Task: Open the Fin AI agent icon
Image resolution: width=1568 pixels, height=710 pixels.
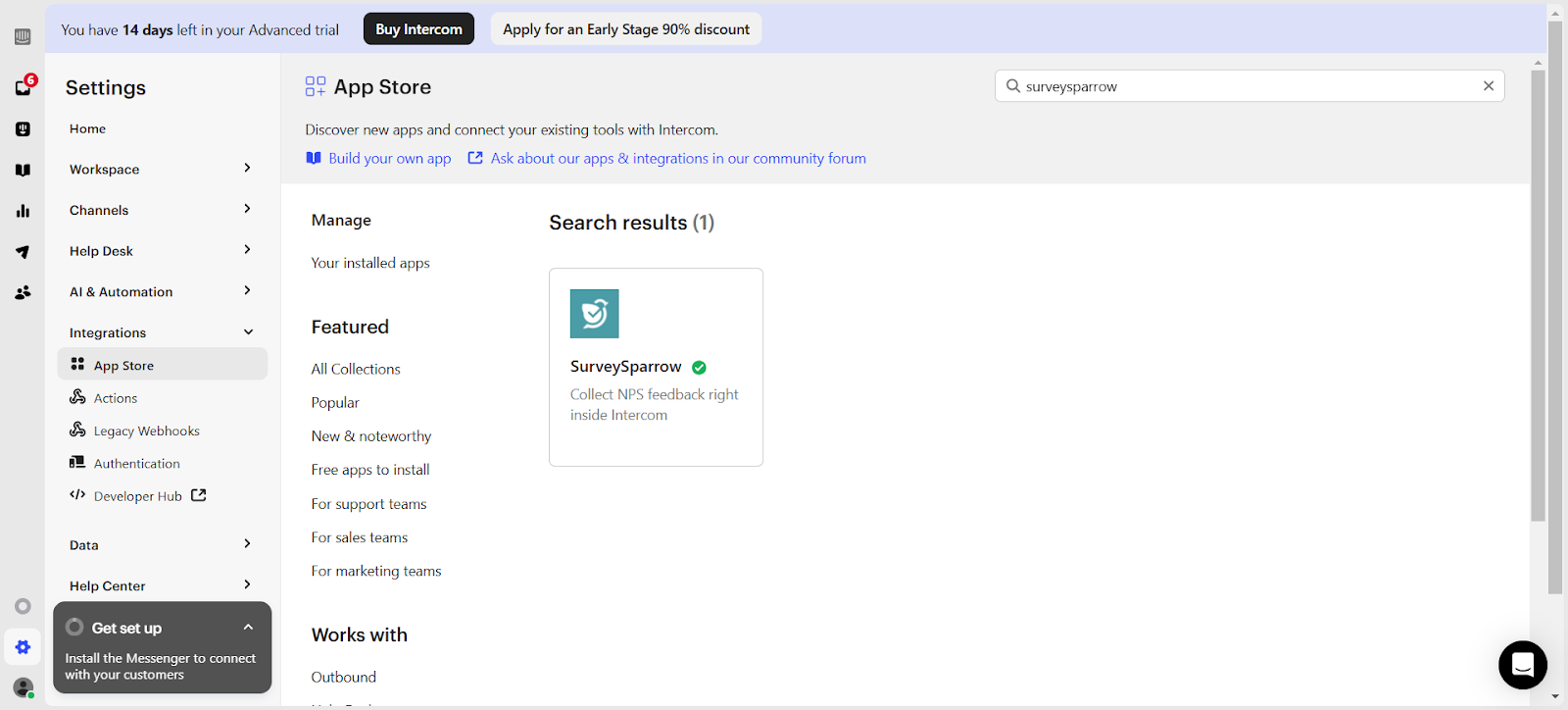Action: 24,129
